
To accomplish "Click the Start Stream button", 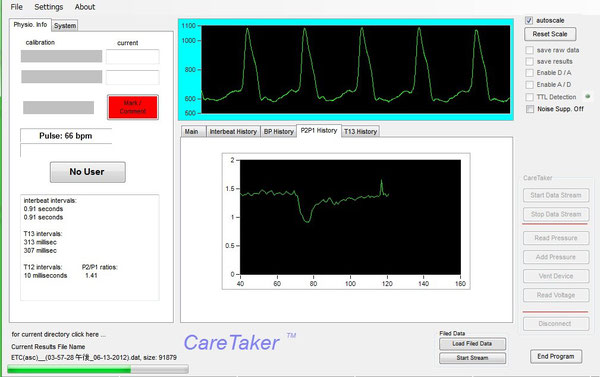I will click(x=472, y=358).
